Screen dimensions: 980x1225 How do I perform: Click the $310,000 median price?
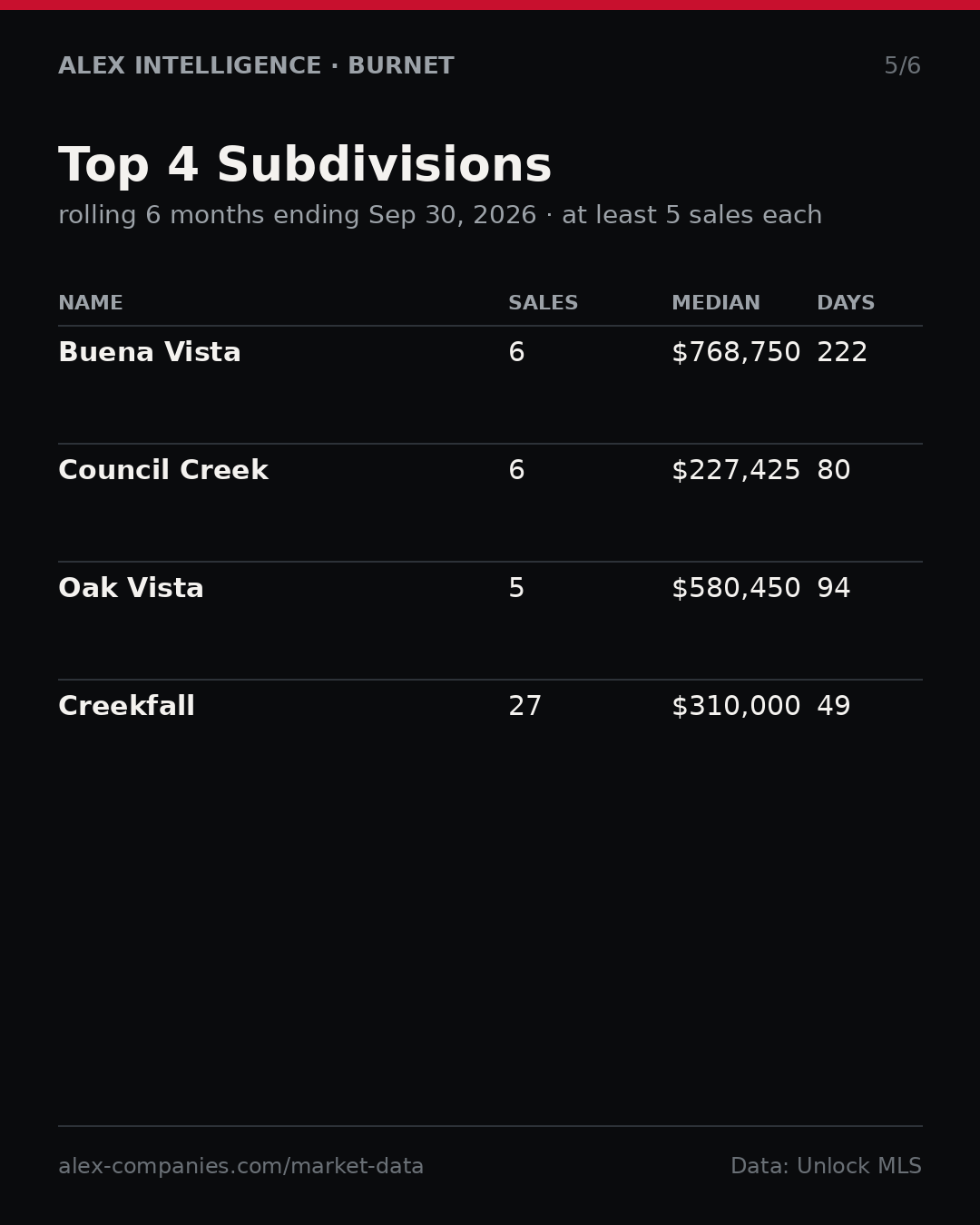coord(736,707)
